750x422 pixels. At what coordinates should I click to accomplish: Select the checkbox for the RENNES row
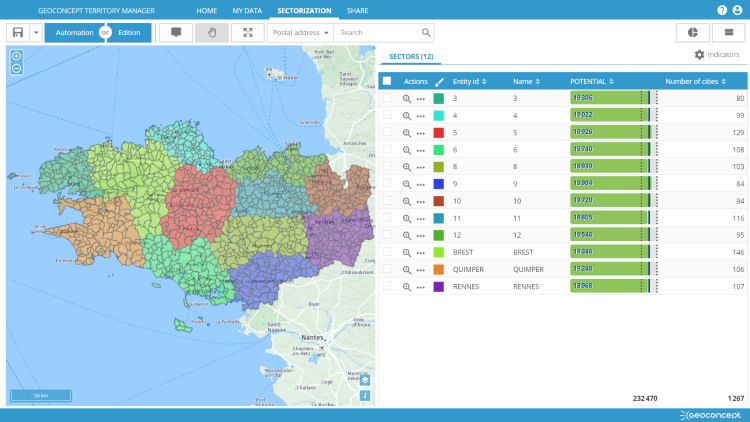click(x=387, y=287)
